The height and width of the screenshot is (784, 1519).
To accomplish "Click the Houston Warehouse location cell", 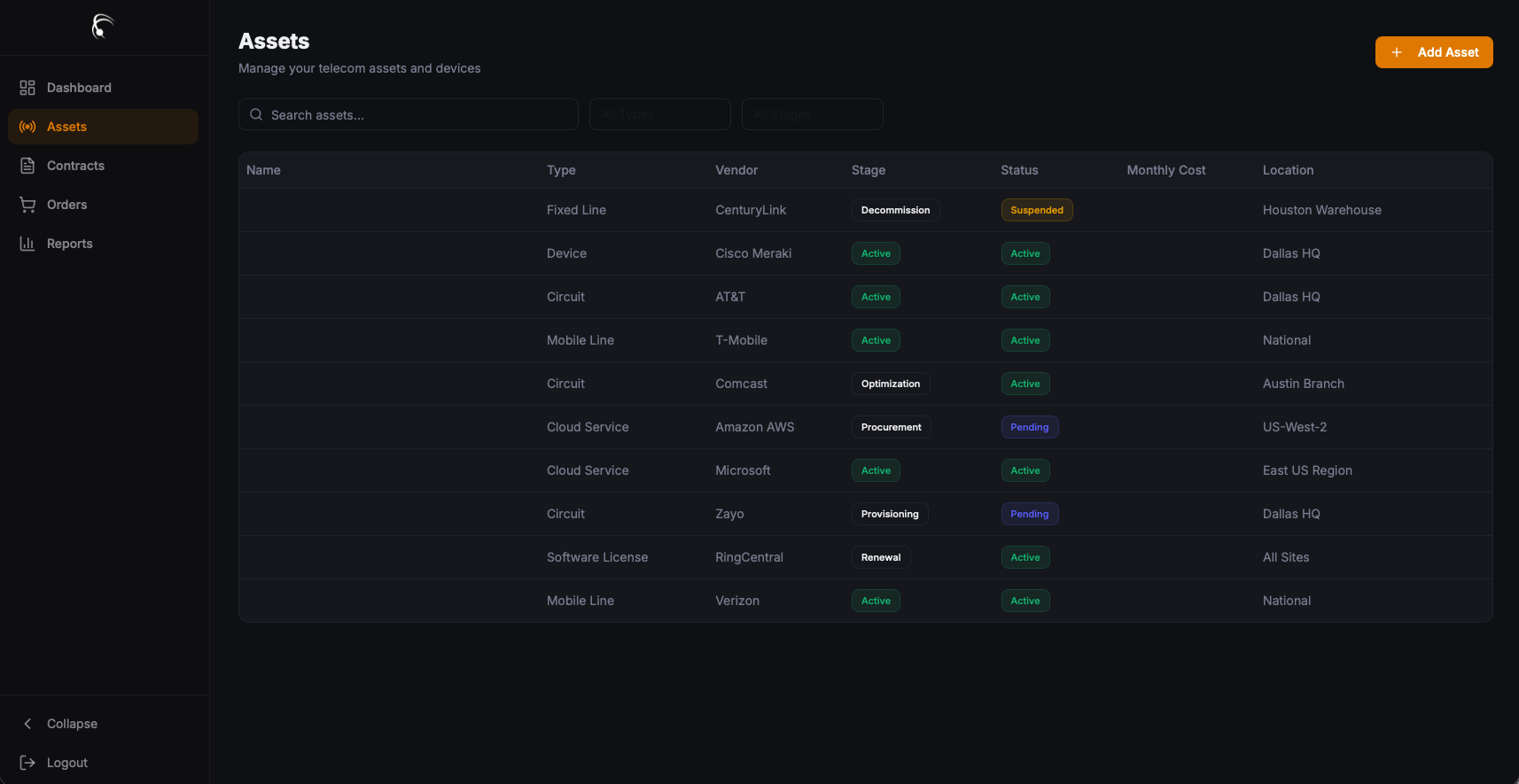I will click(1322, 210).
